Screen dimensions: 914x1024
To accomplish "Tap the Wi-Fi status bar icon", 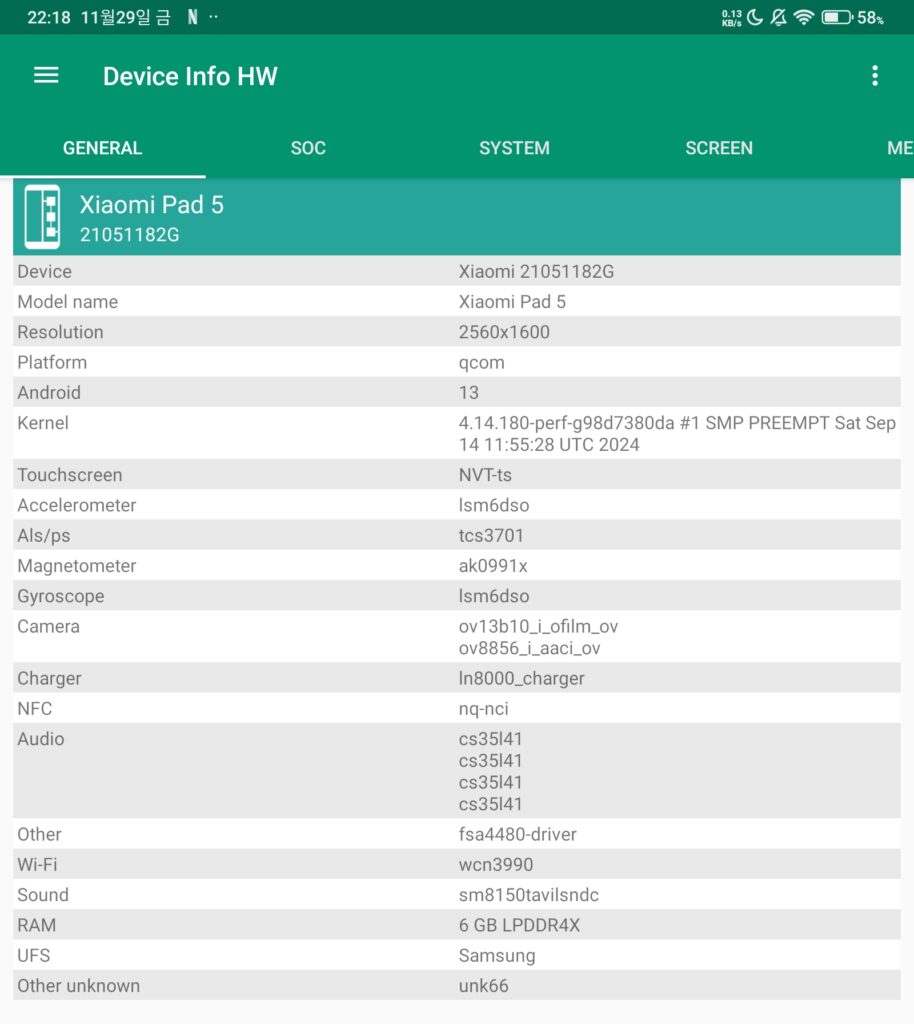I will (x=804, y=17).
